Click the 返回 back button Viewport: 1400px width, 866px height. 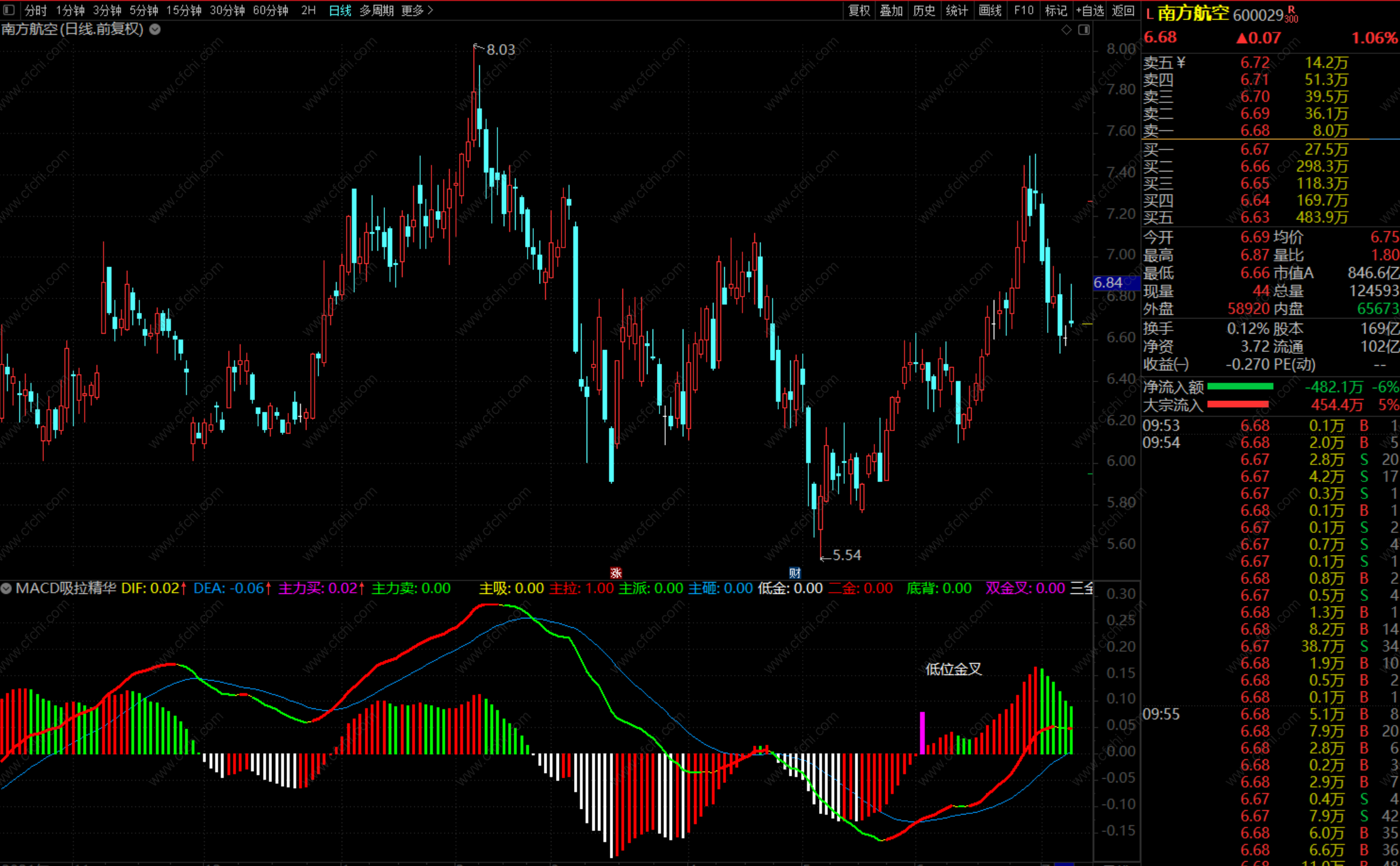1123,10
